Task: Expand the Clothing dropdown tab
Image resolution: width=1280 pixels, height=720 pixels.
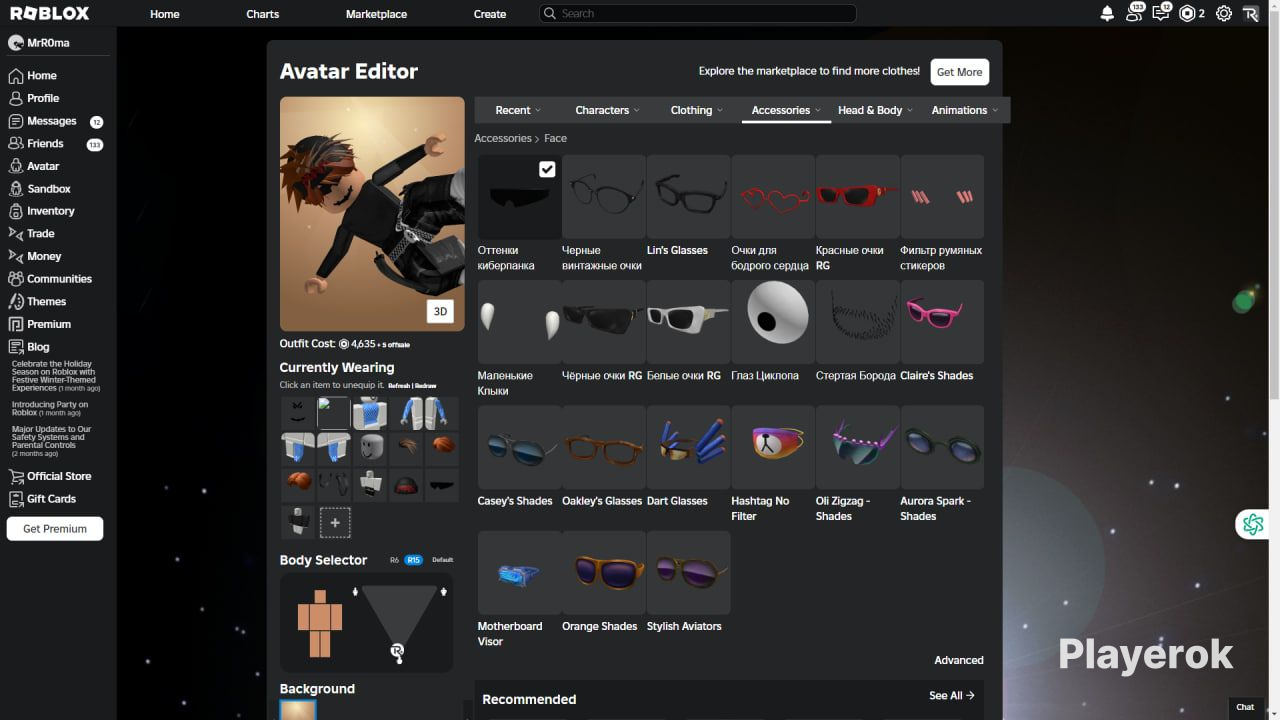Action: 697,110
